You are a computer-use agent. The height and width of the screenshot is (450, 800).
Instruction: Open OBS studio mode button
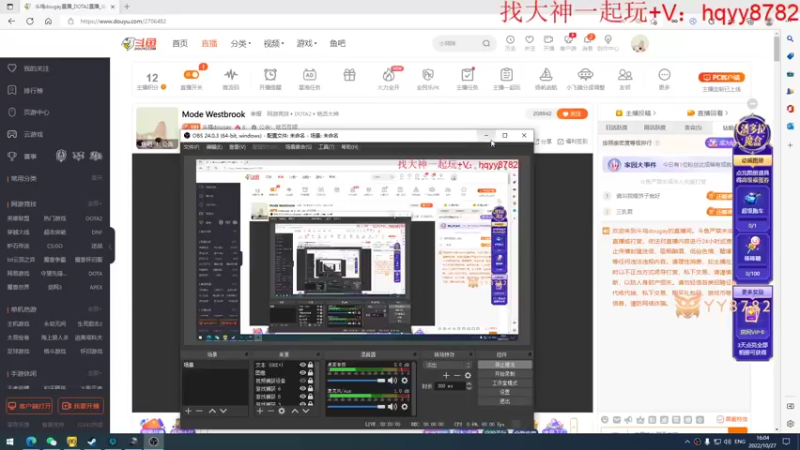pos(505,383)
